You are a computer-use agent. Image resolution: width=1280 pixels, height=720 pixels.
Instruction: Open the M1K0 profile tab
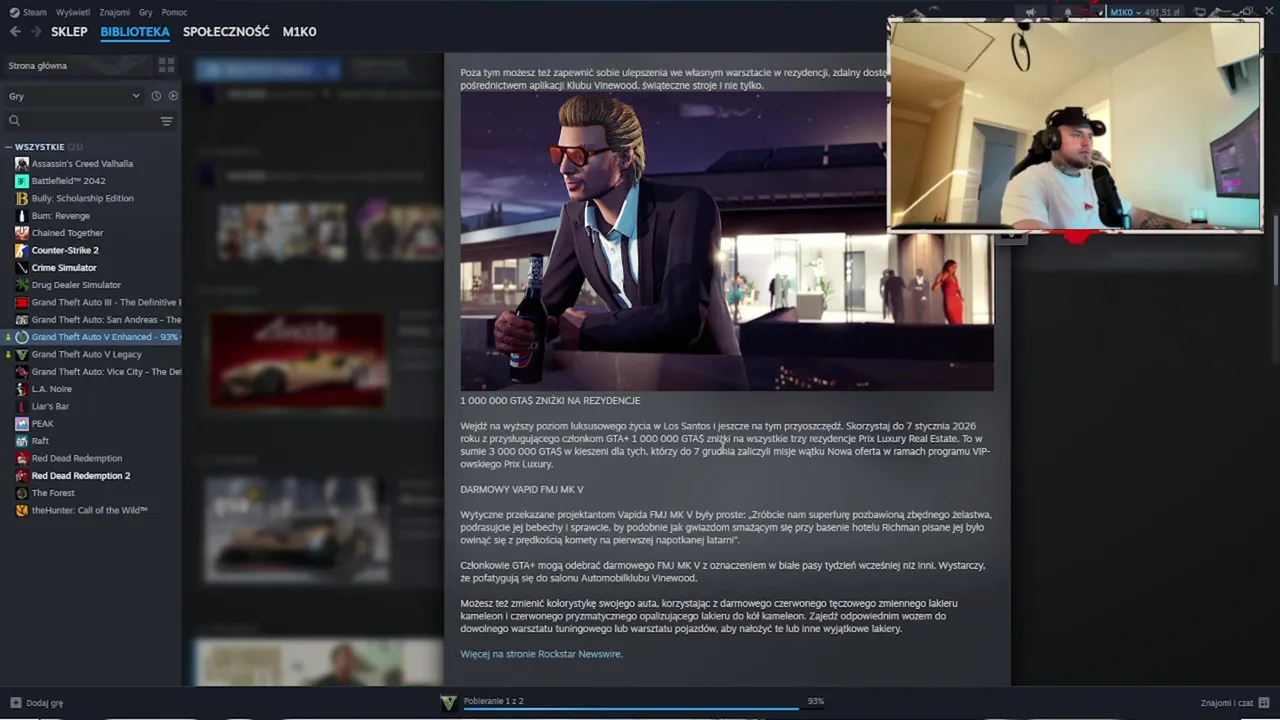(299, 32)
